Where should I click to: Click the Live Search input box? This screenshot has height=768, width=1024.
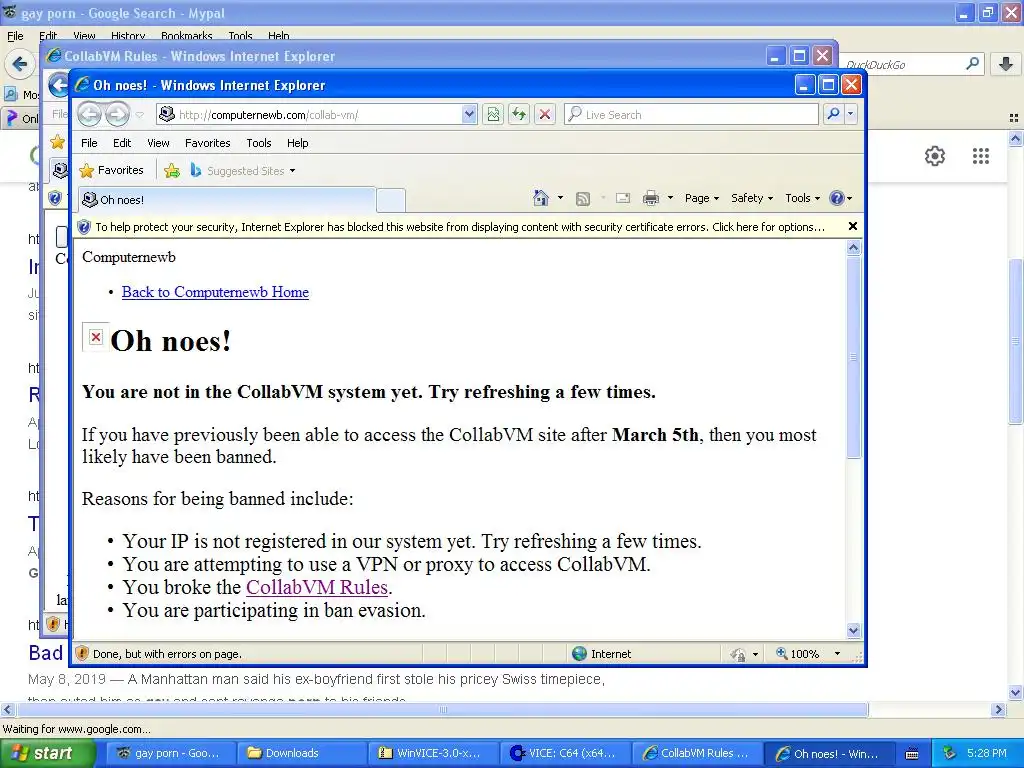(x=691, y=115)
